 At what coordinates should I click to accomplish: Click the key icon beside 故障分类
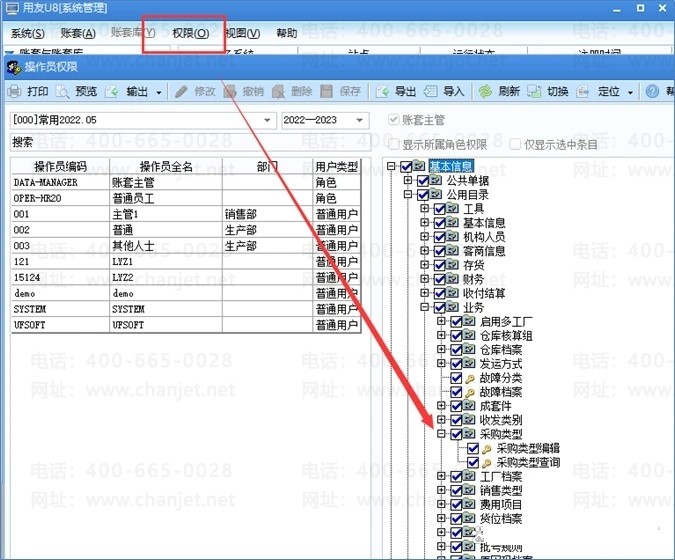click(470, 379)
